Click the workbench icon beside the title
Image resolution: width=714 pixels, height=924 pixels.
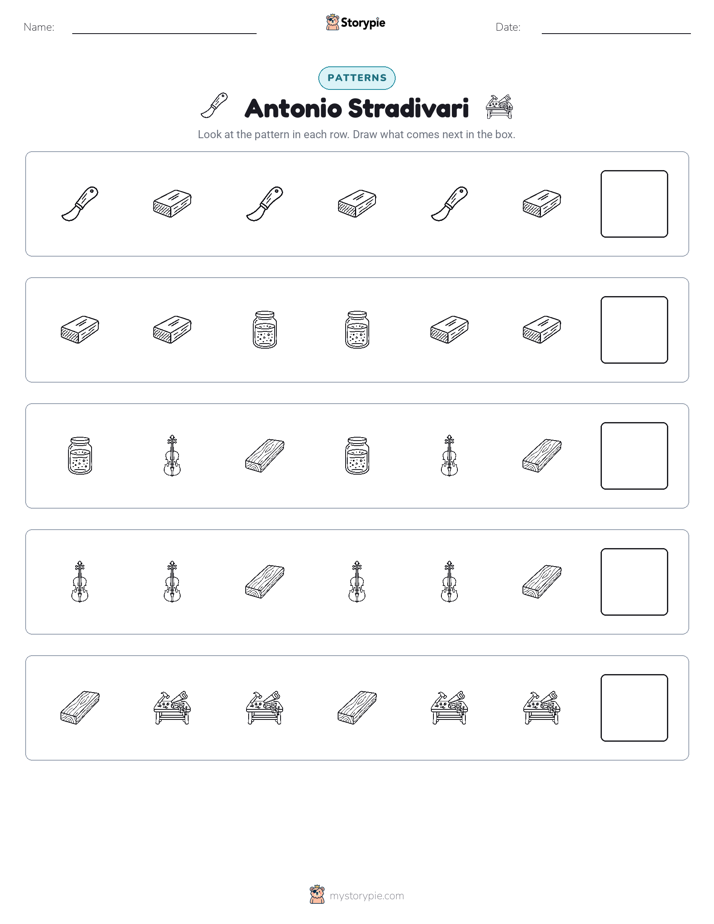pyautogui.click(x=499, y=107)
